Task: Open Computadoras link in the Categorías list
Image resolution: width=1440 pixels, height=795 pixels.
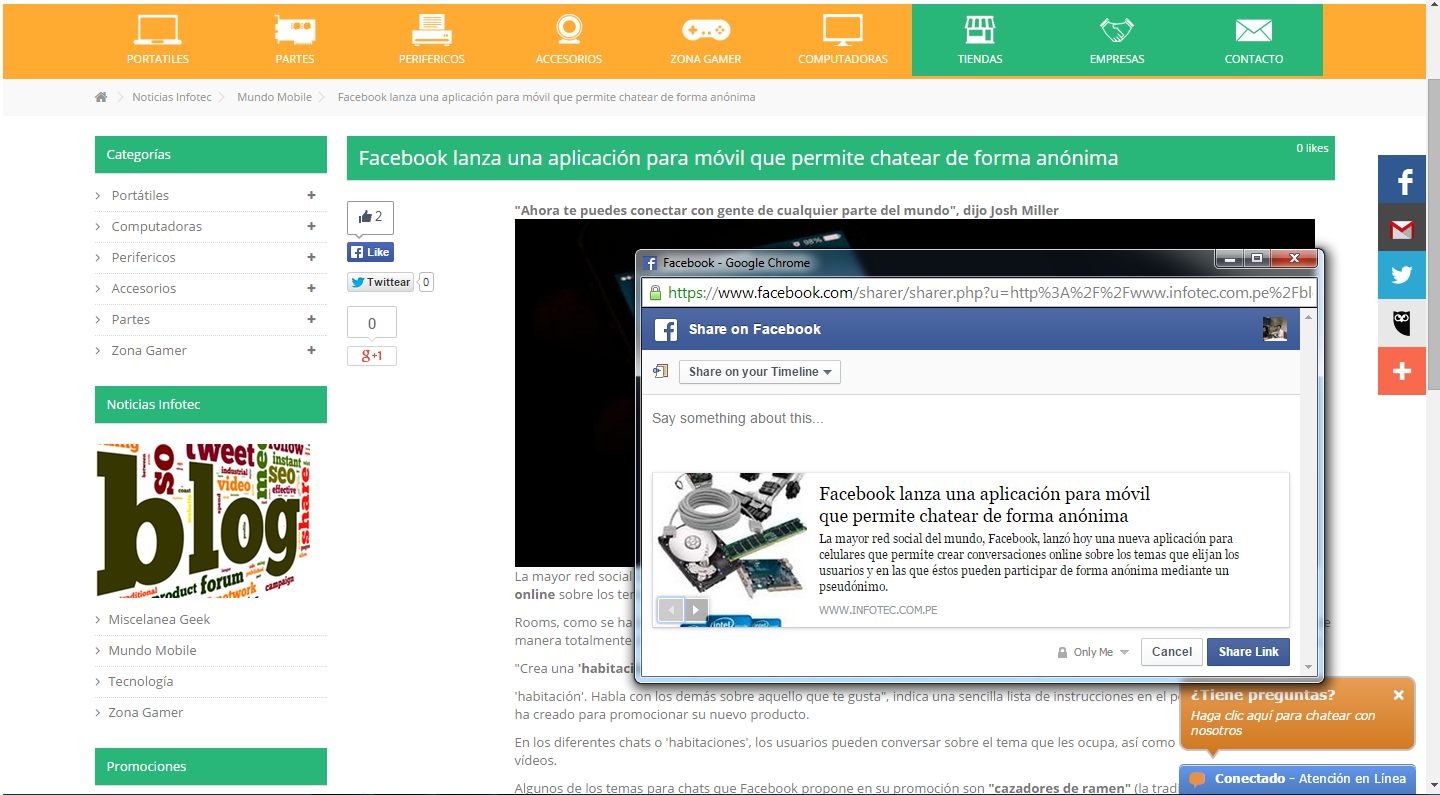Action: pos(157,226)
